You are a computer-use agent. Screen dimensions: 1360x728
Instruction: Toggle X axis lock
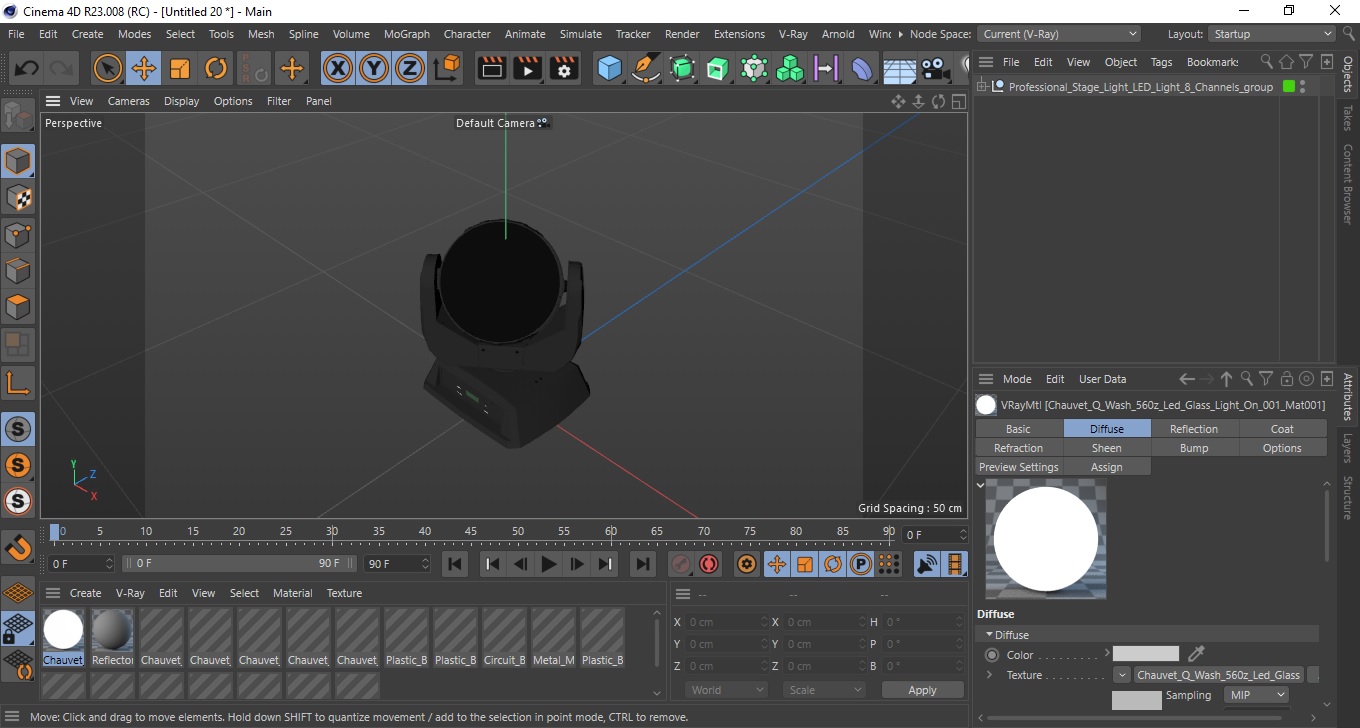coord(338,68)
